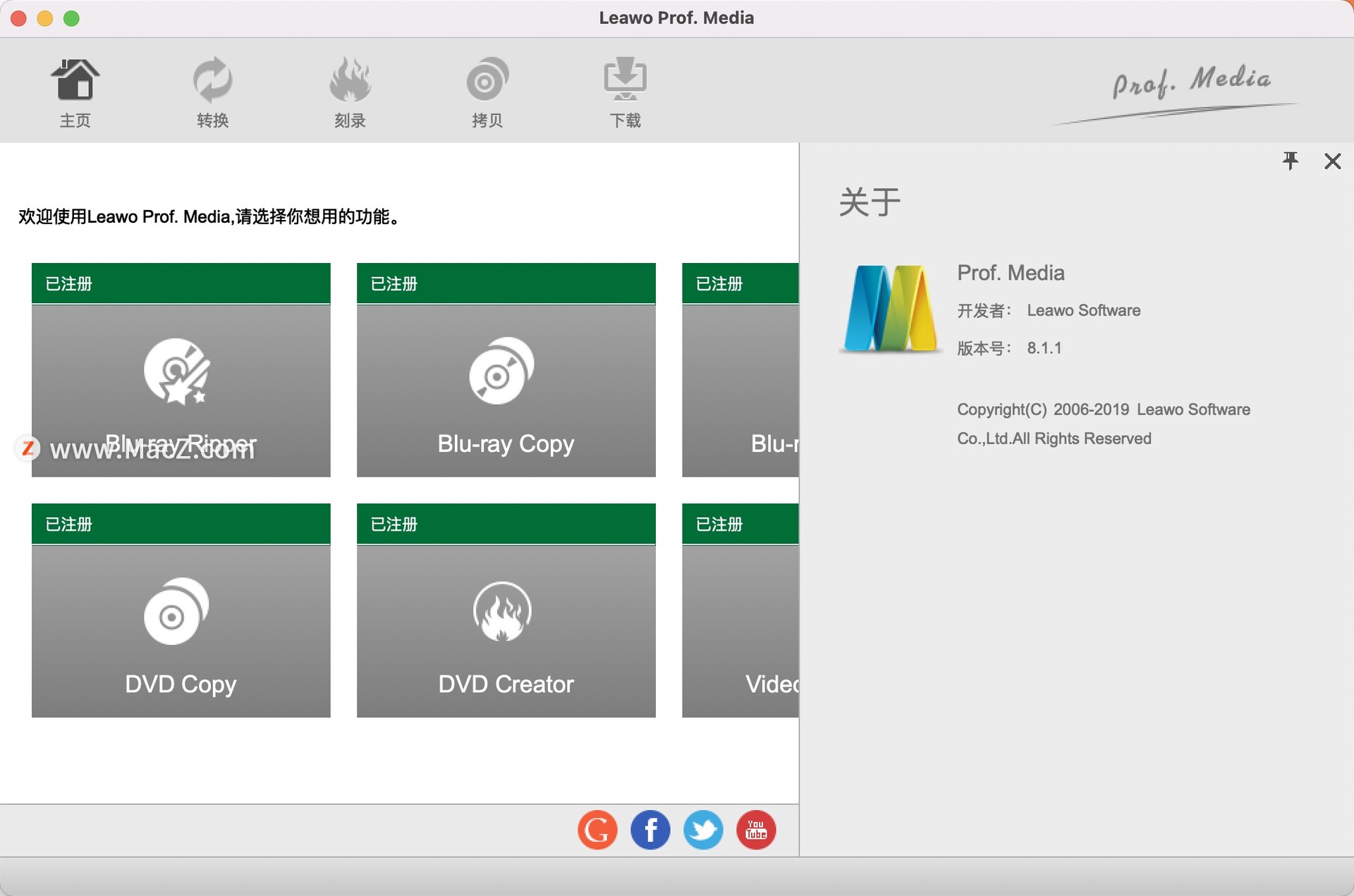Screen dimensions: 1354x896
Task: Open the 下载 (Download) module
Action: pyautogui.click(x=624, y=90)
